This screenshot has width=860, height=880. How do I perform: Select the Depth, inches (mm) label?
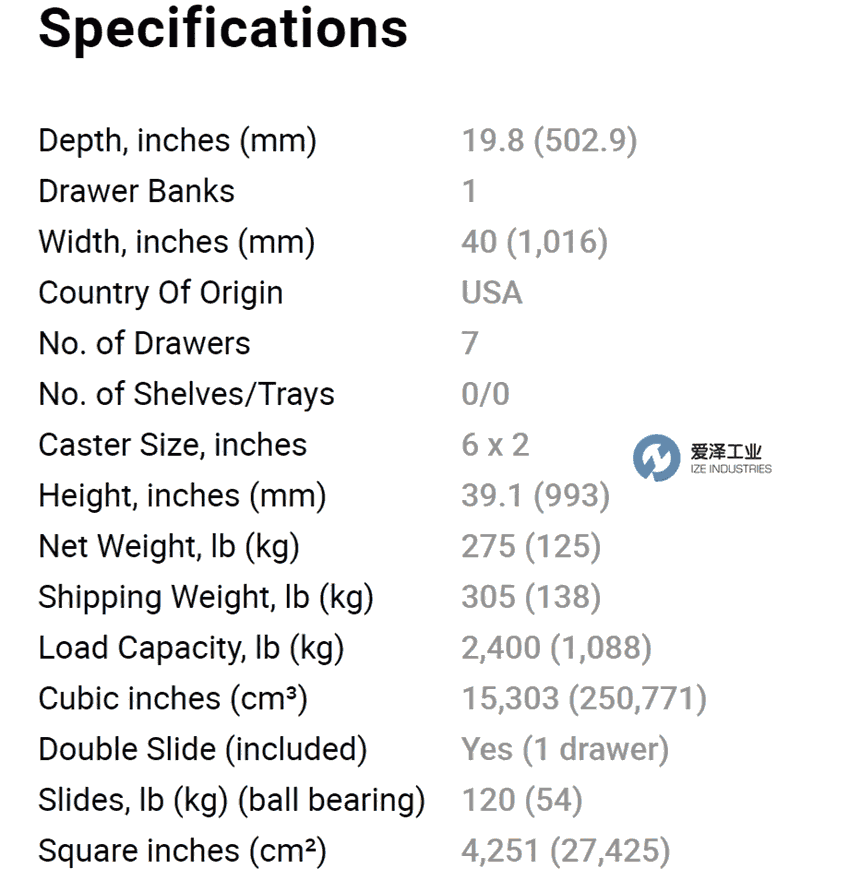click(177, 140)
